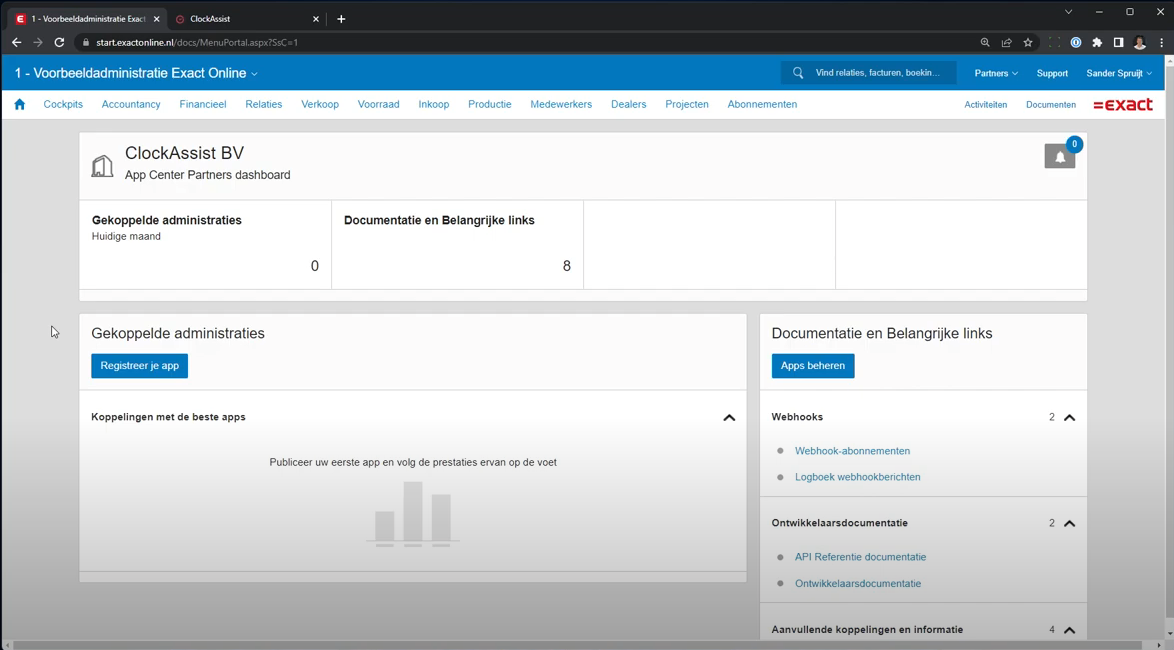Bookmark page with the star icon
Viewport: 1174px width, 650px height.
tap(1028, 43)
